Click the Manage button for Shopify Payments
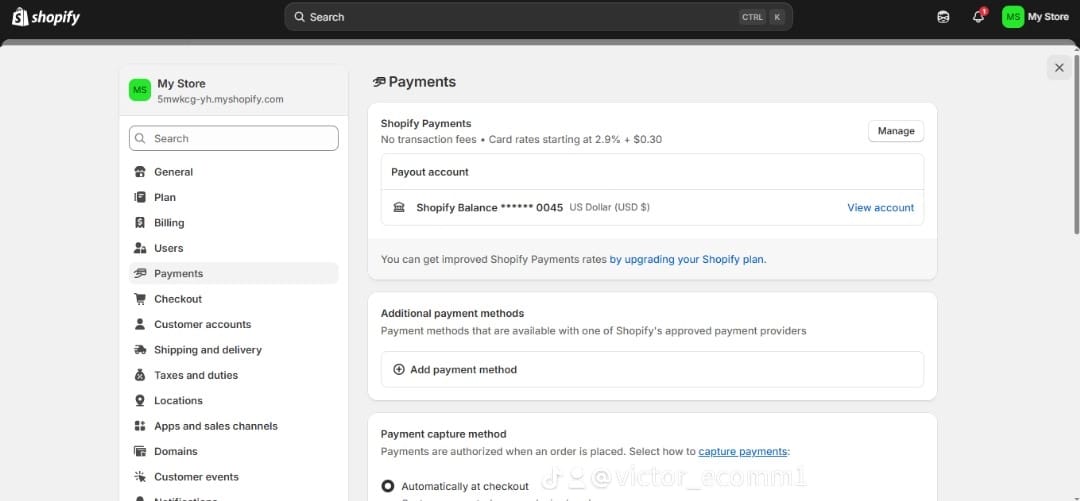Screen dimensions: 1080x501 click(x=895, y=131)
